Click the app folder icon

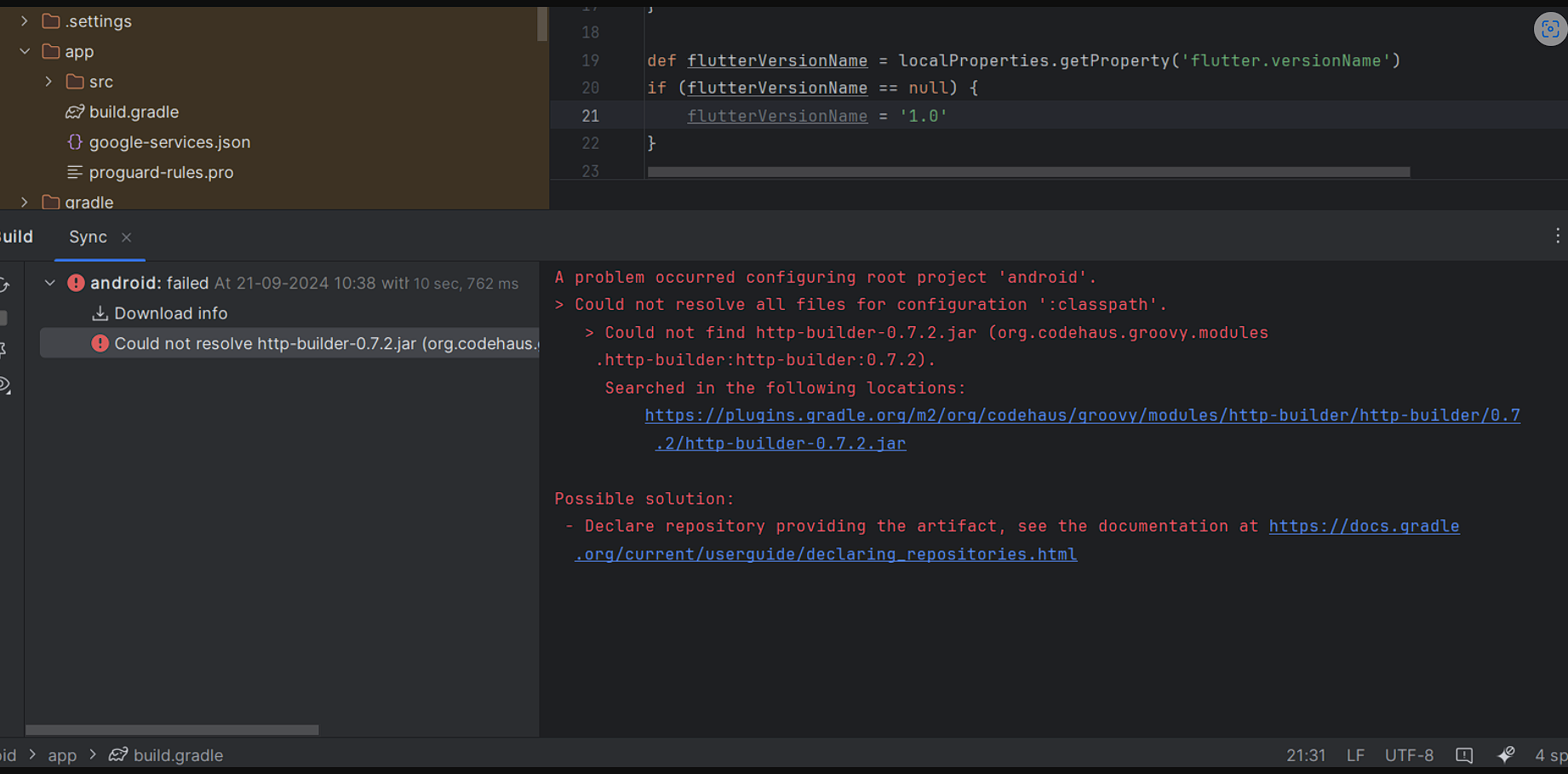point(51,51)
